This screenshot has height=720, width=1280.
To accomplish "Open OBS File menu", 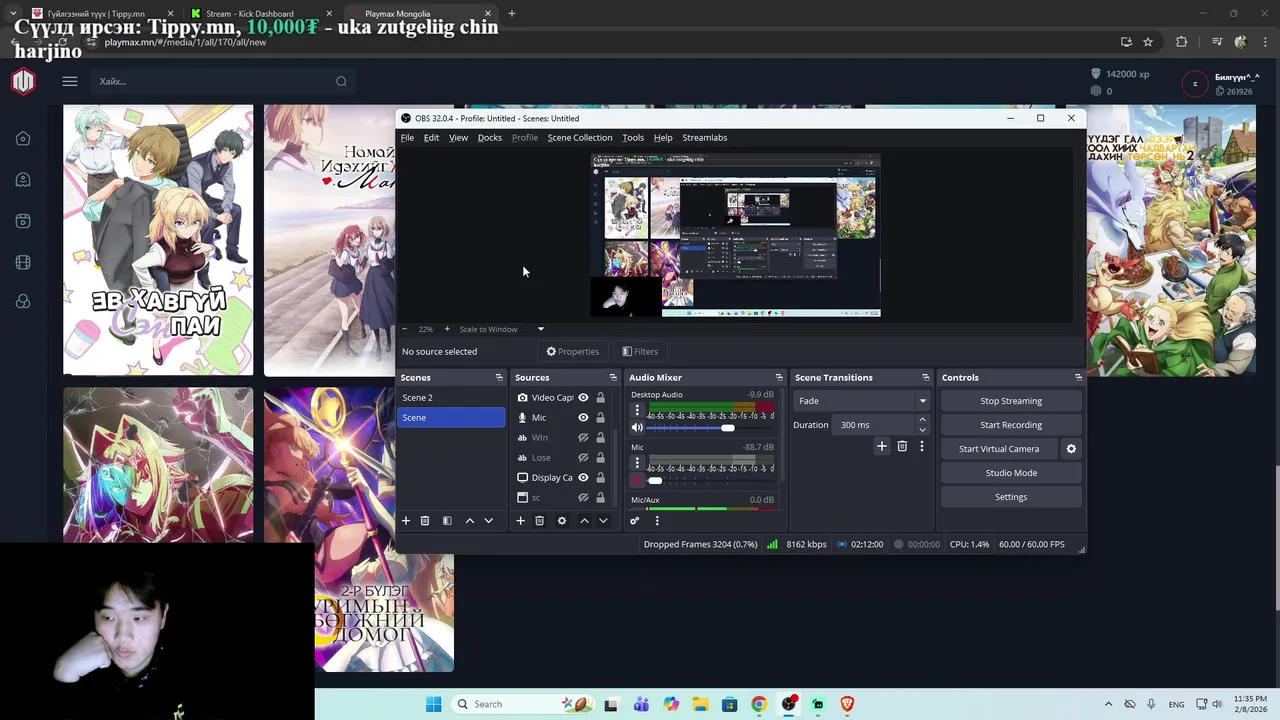I will [x=407, y=138].
